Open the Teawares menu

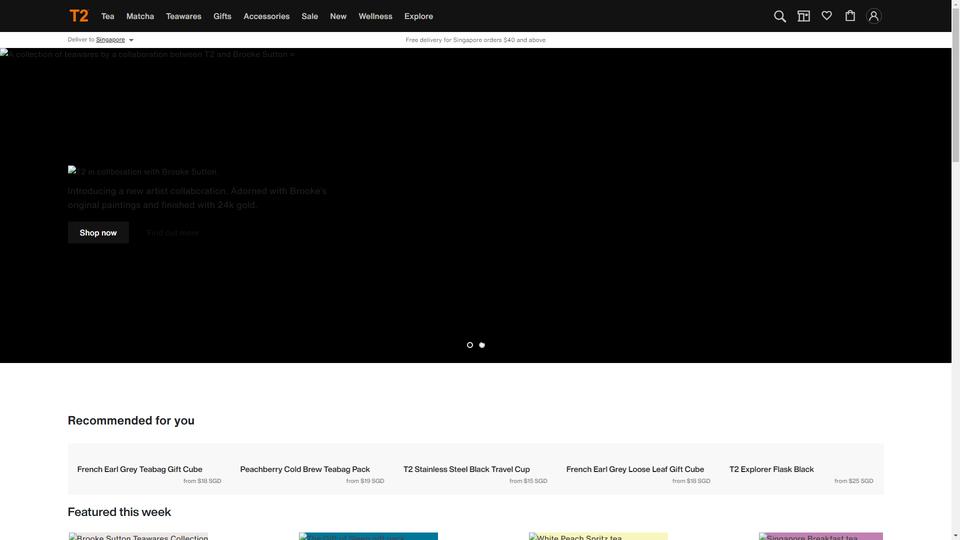pos(184,17)
